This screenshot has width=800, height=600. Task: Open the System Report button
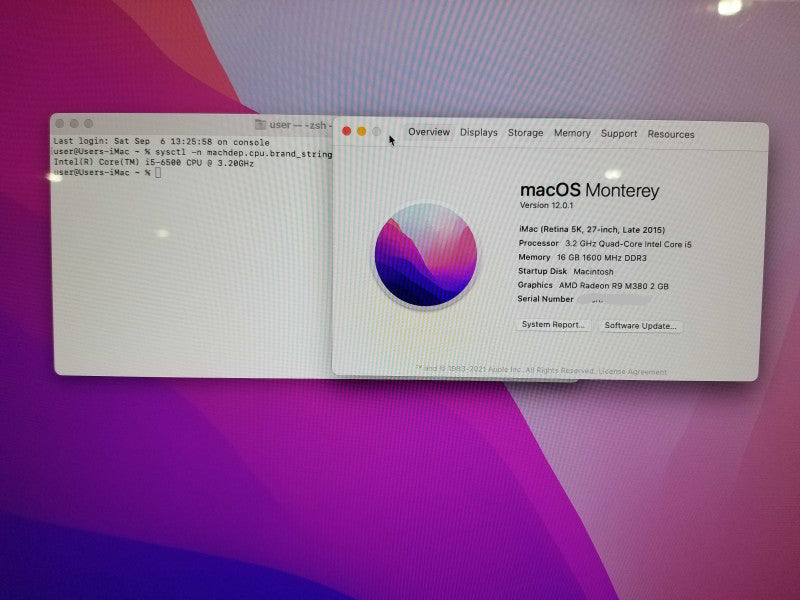[x=553, y=324]
